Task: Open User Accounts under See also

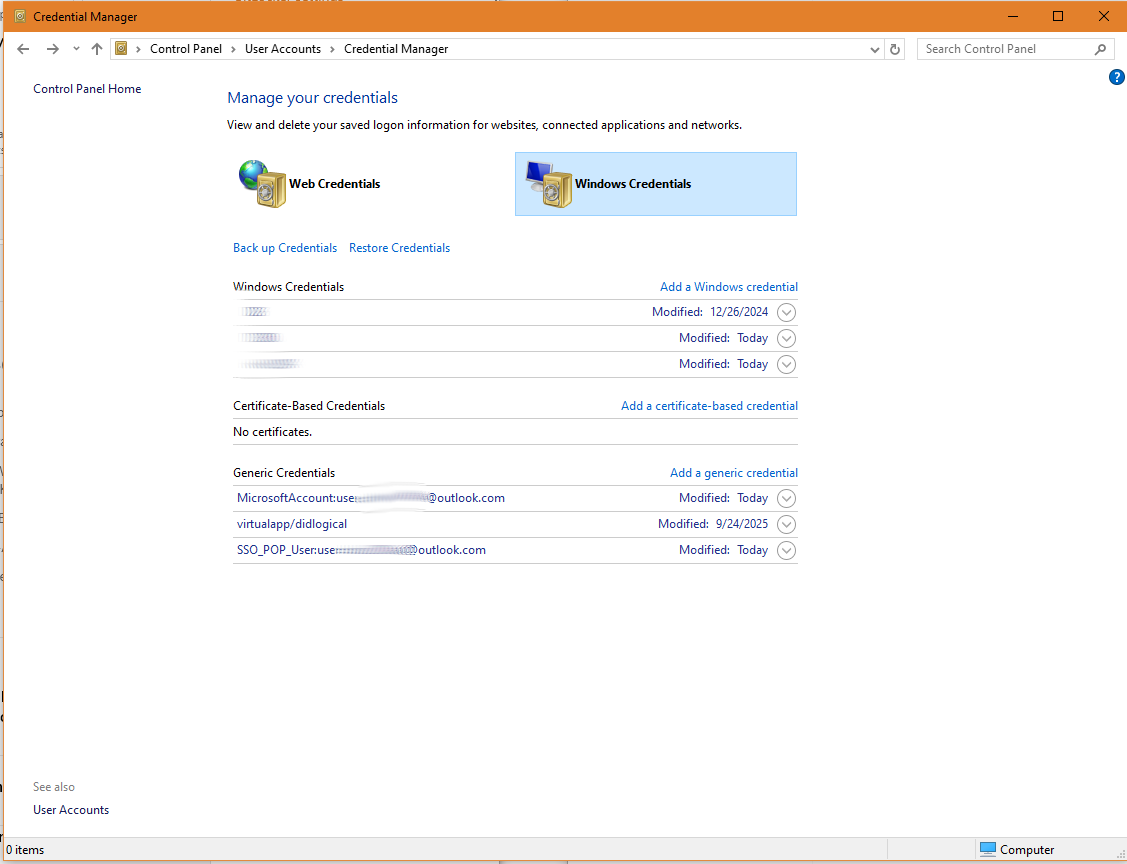Action: [71, 809]
